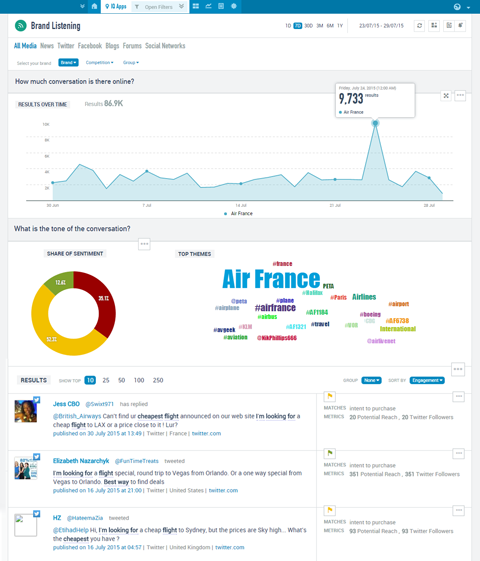Show top 10 results
This screenshot has height=561, width=480.
(x=90, y=380)
